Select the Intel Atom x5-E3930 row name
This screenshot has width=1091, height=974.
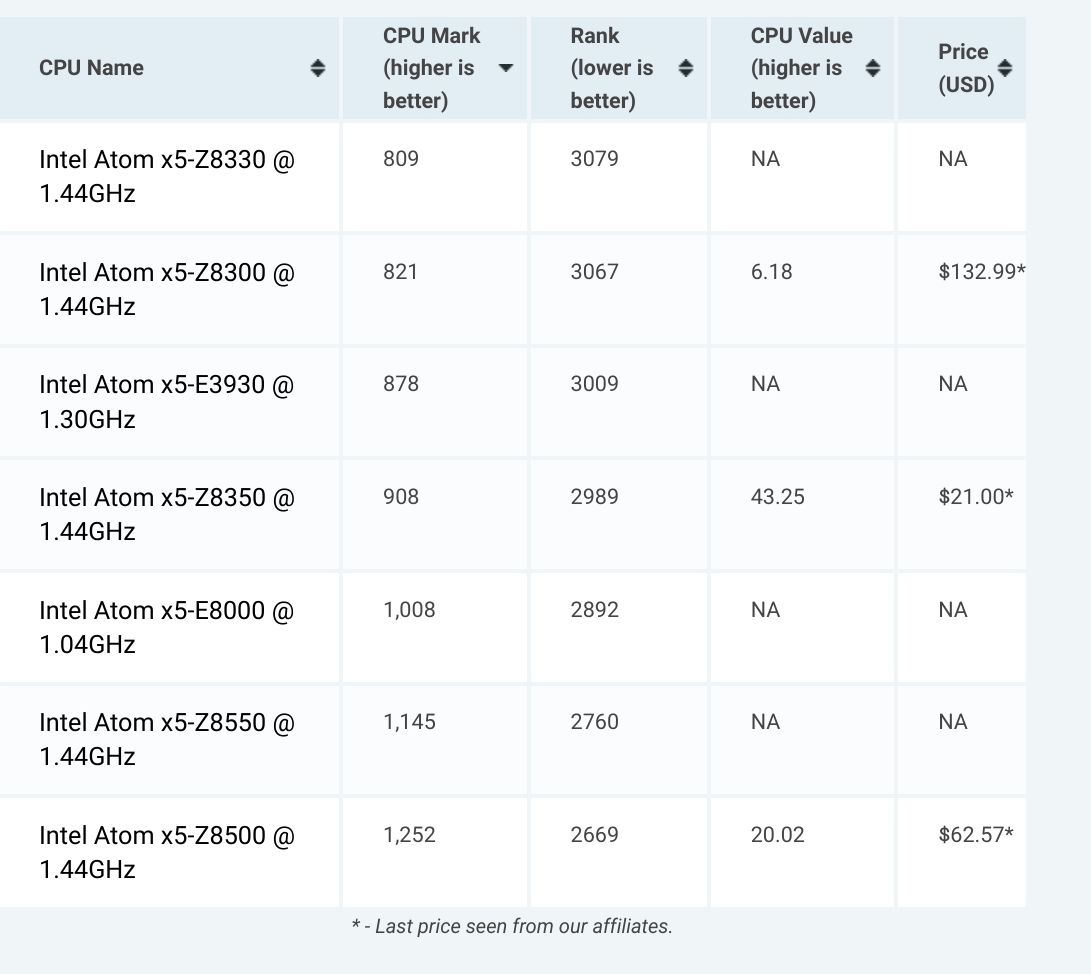click(x=167, y=401)
